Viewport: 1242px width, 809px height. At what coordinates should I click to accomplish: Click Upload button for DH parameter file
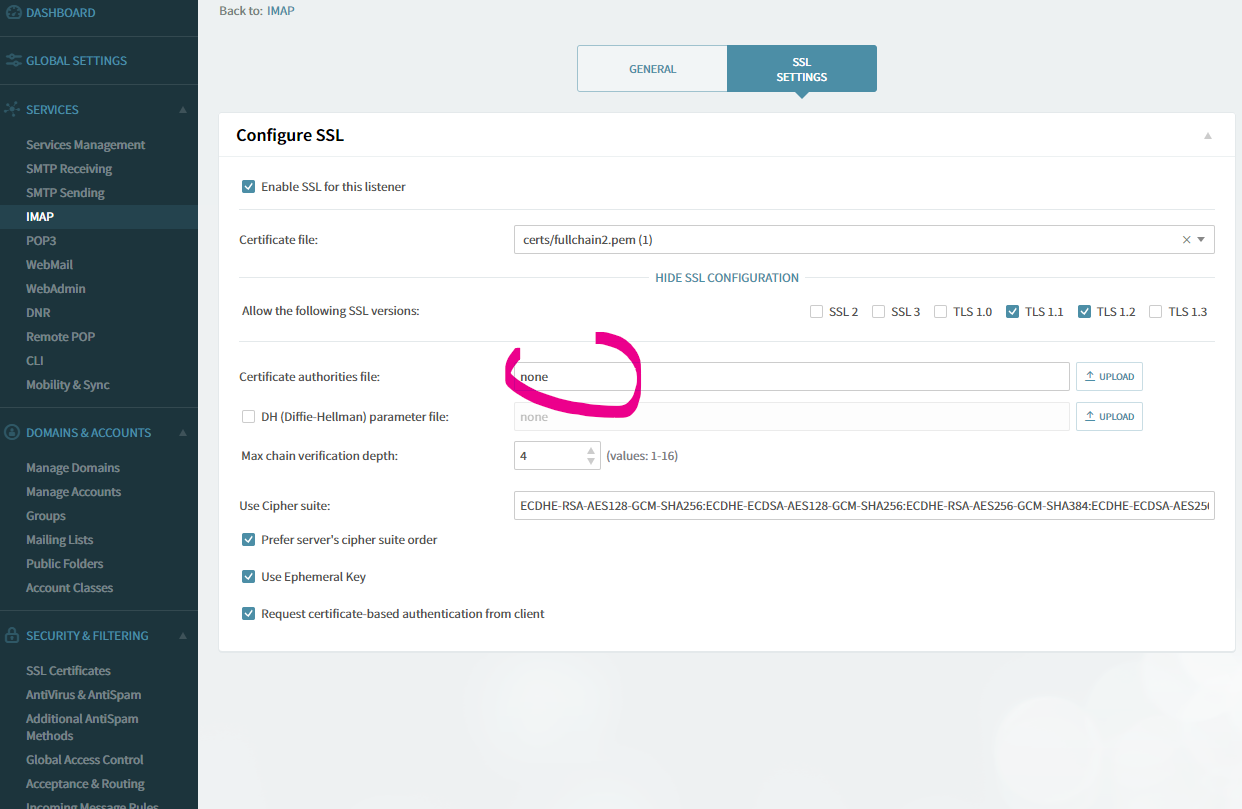pyautogui.click(x=1109, y=417)
